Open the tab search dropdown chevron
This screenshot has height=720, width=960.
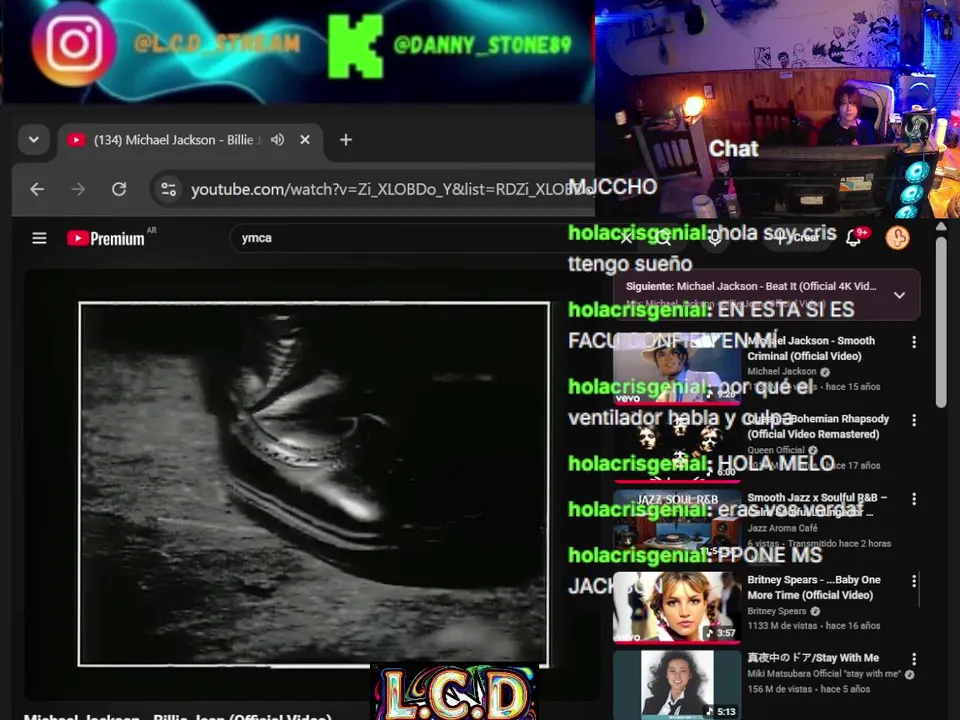pyautogui.click(x=34, y=140)
